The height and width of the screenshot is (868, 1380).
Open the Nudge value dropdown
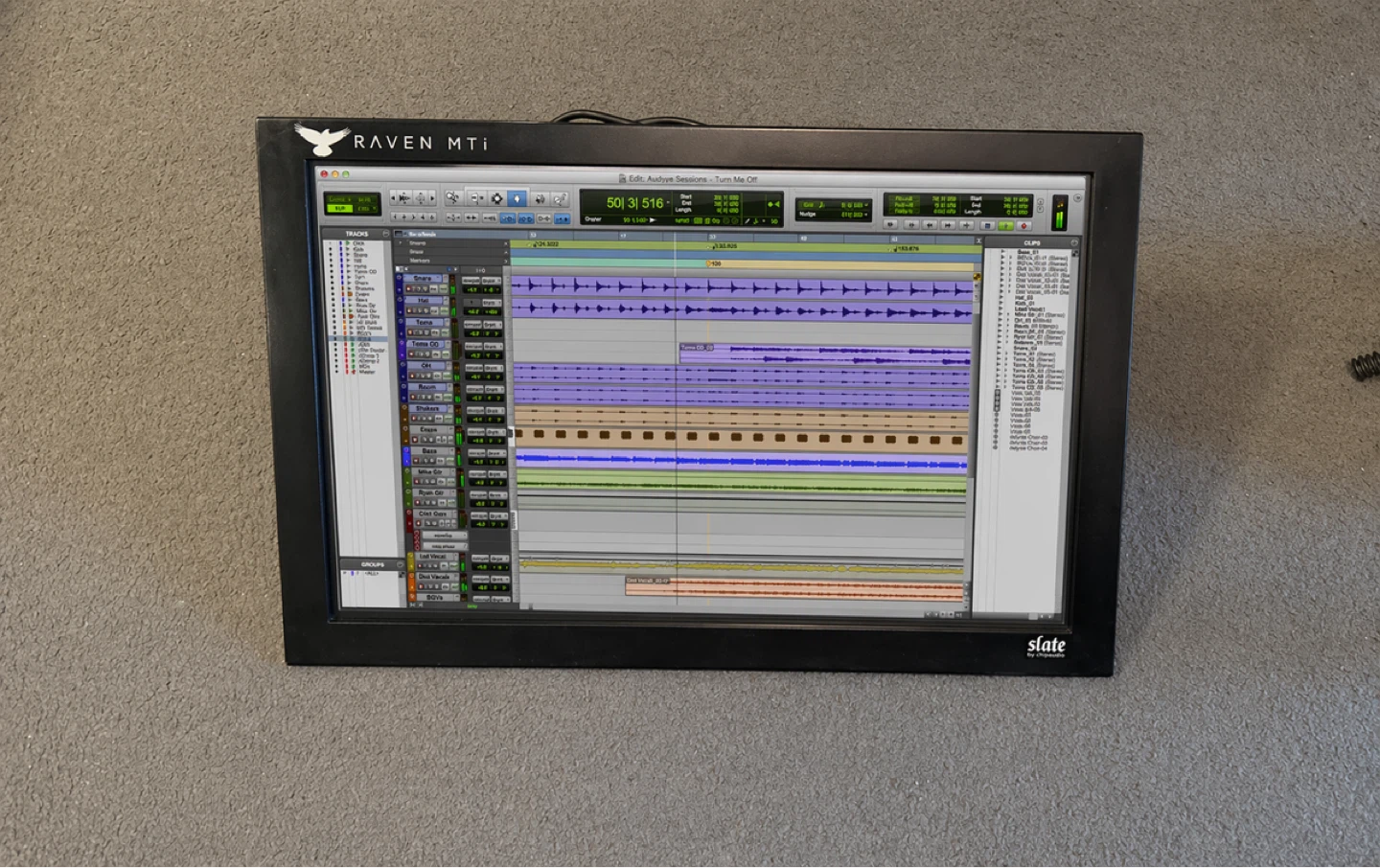[x=866, y=215]
